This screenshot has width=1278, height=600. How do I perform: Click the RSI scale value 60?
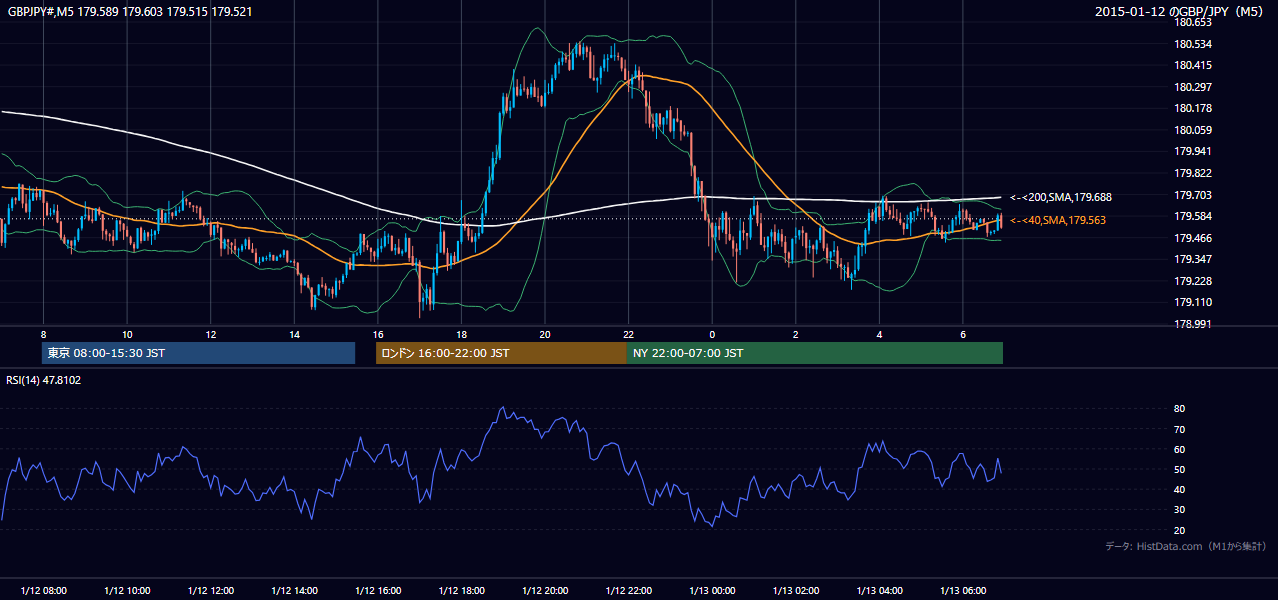(x=1180, y=449)
